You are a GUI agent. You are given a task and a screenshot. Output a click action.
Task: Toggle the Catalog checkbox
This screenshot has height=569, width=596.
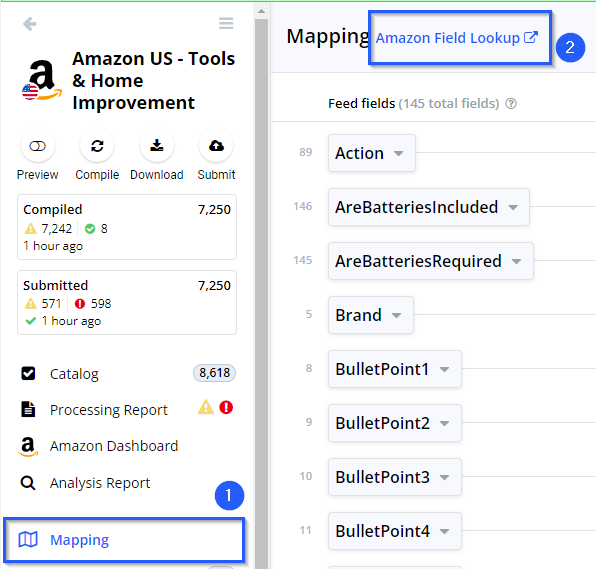[x=28, y=373]
